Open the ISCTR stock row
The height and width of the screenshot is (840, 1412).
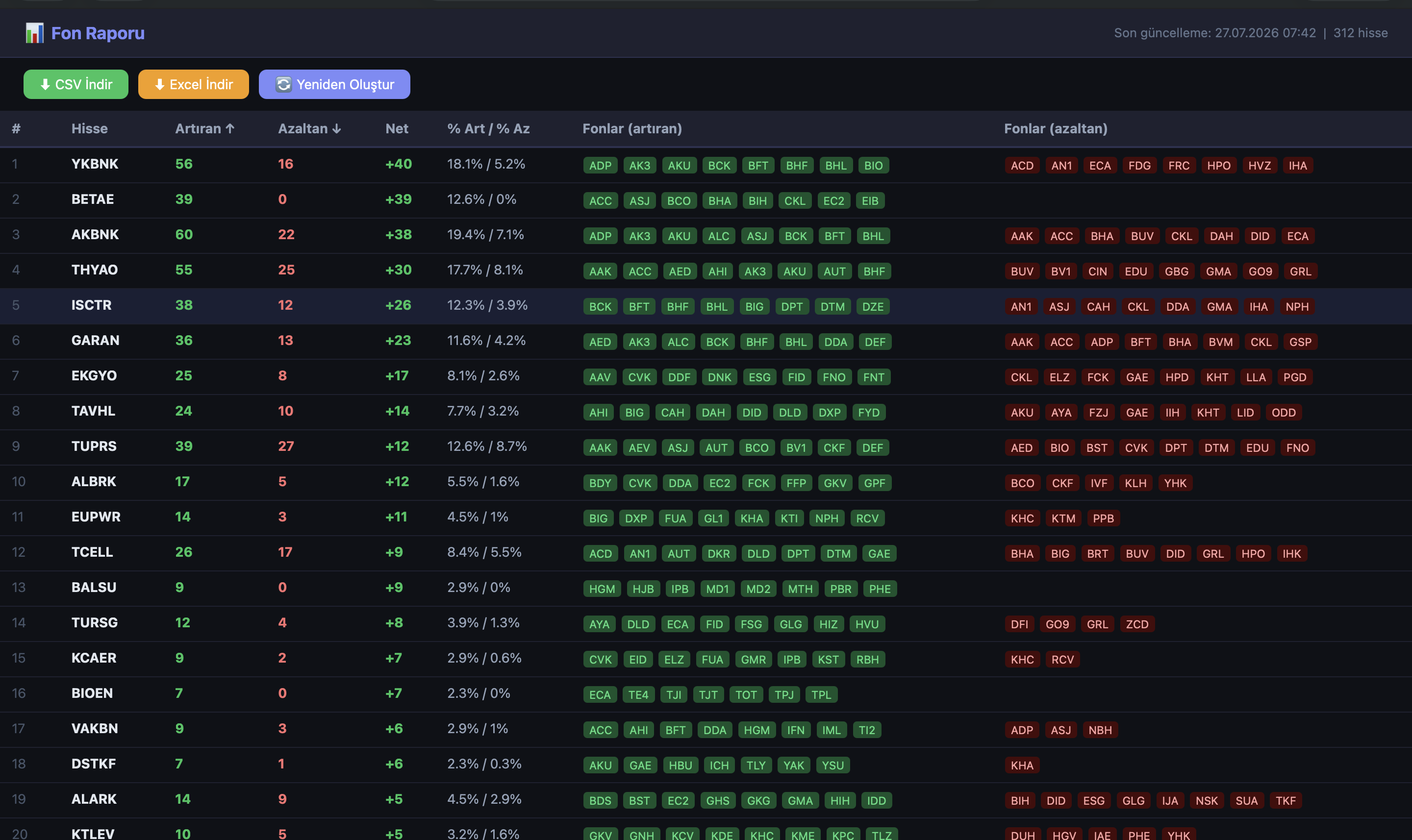706,306
